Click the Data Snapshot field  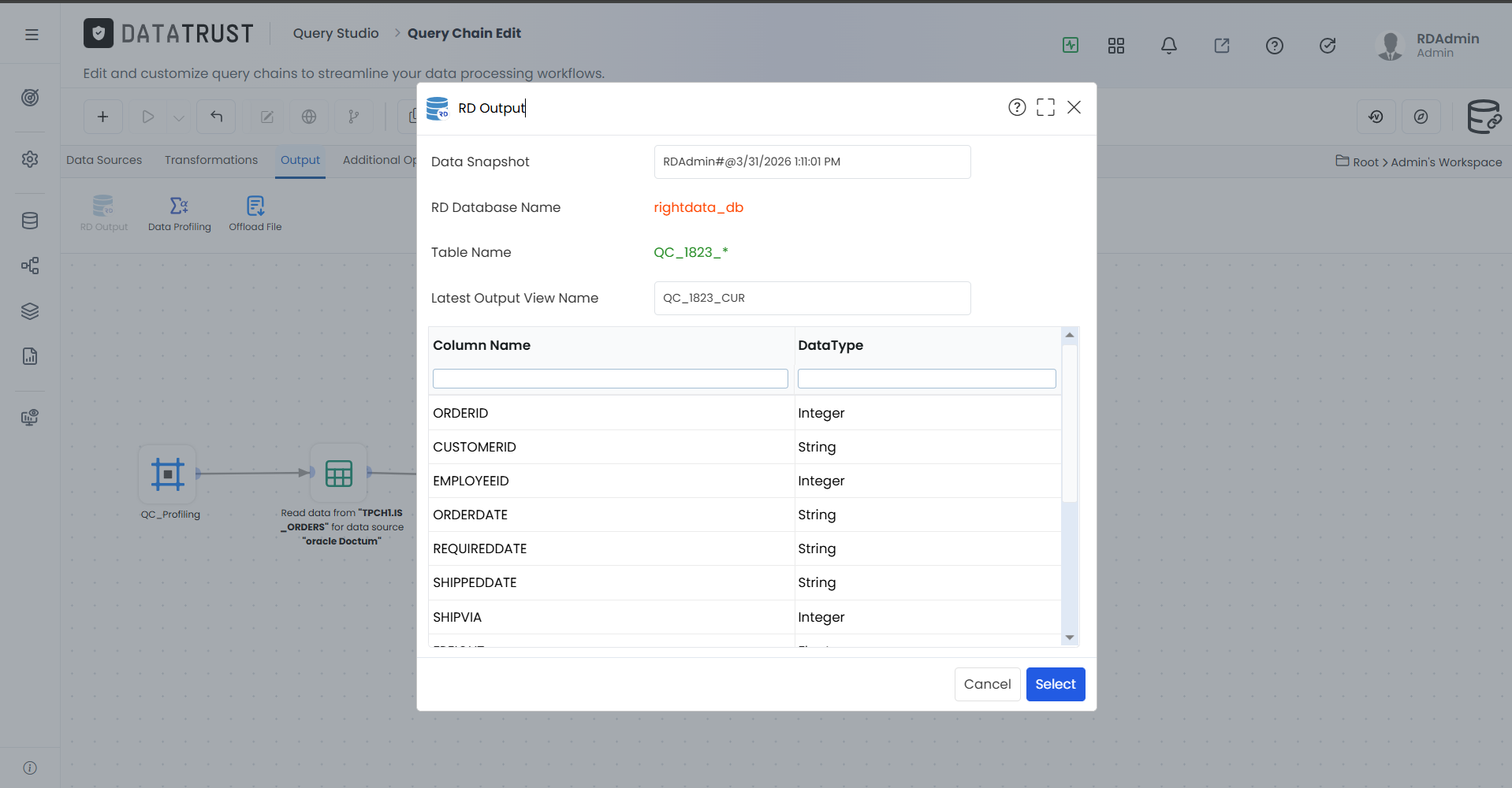tap(812, 162)
